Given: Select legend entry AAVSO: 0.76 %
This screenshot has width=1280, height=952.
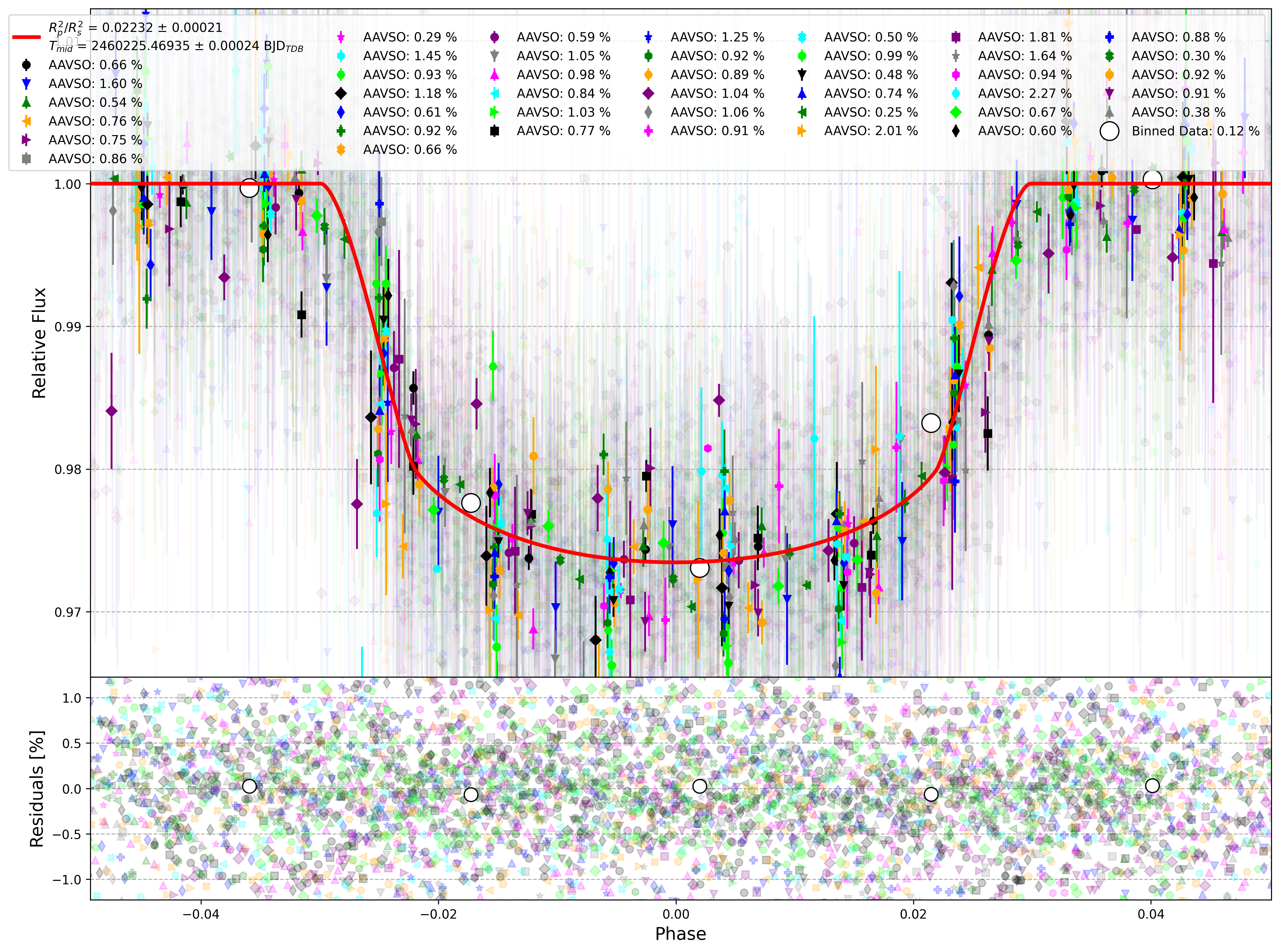Looking at the screenshot, I should coord(95,121).
